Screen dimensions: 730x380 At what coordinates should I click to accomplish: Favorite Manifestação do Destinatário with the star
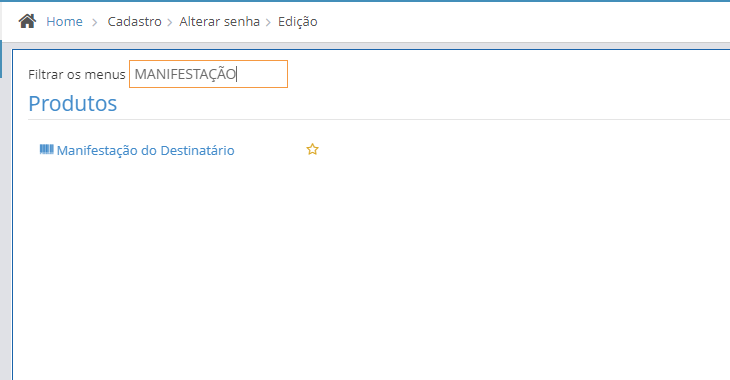click(x=312, y=149)
